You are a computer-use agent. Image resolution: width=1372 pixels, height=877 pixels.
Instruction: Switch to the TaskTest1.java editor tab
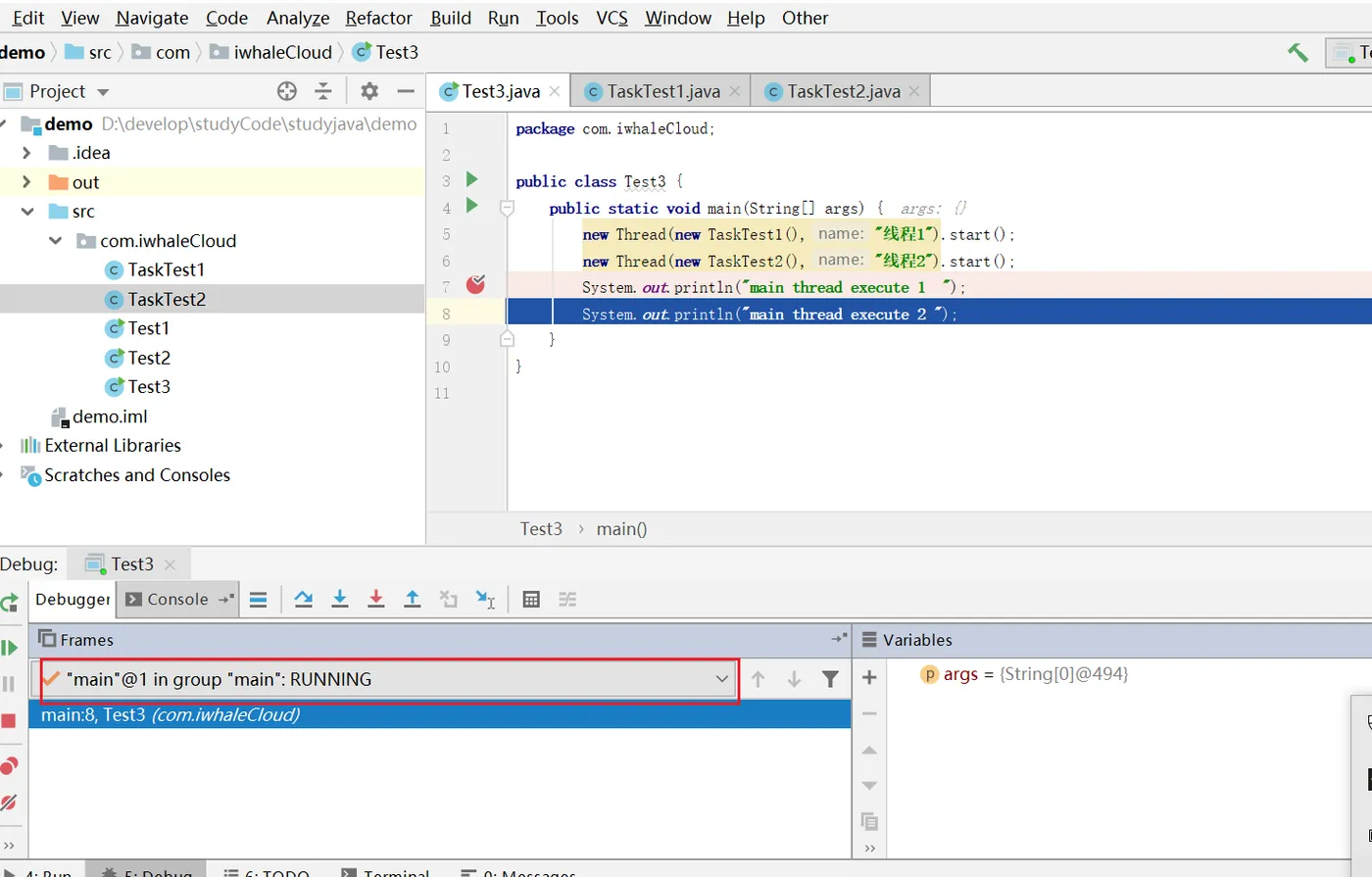click(x=662, y=91)
